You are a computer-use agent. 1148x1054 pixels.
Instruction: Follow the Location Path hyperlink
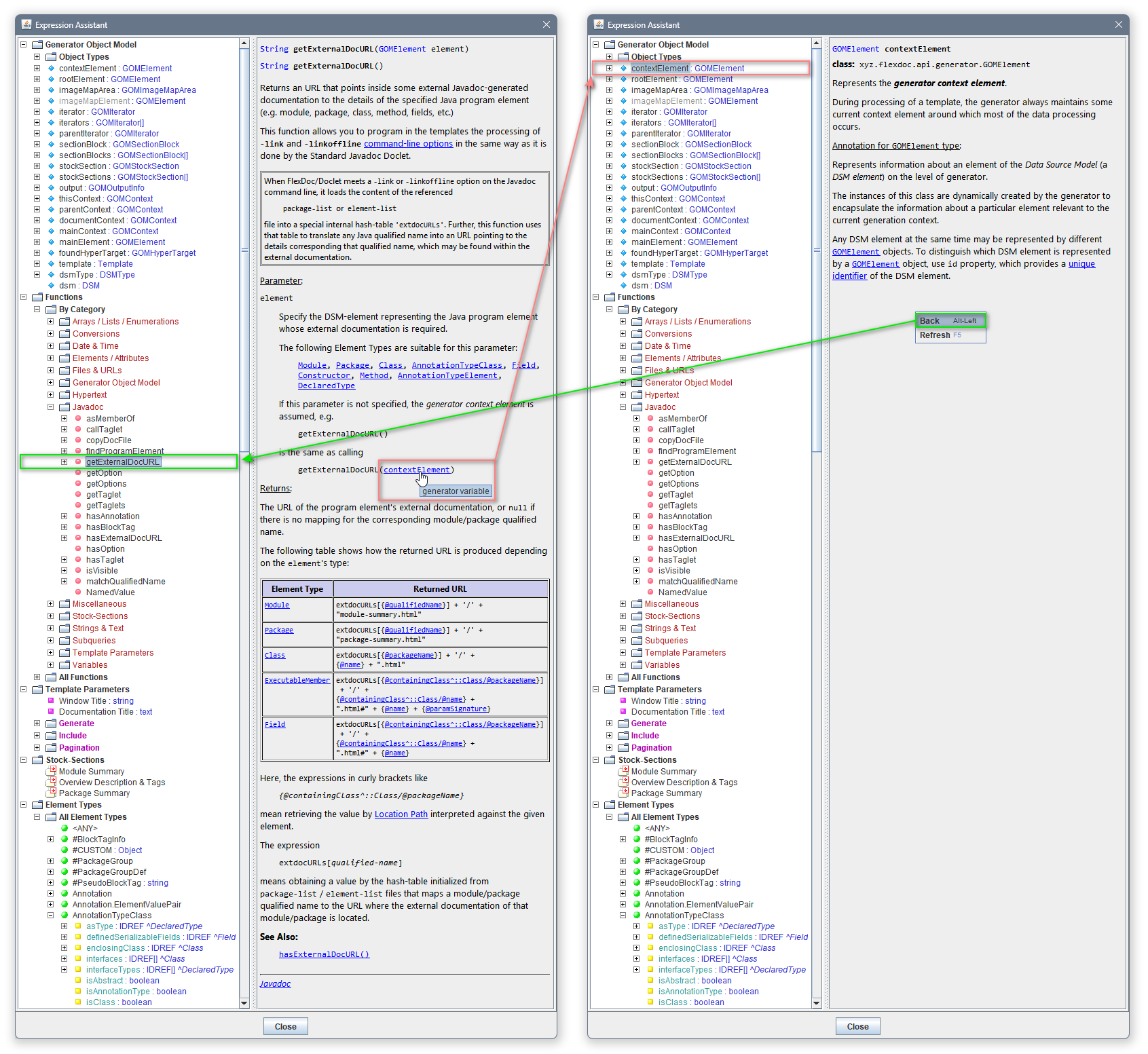tap(401, 814)
